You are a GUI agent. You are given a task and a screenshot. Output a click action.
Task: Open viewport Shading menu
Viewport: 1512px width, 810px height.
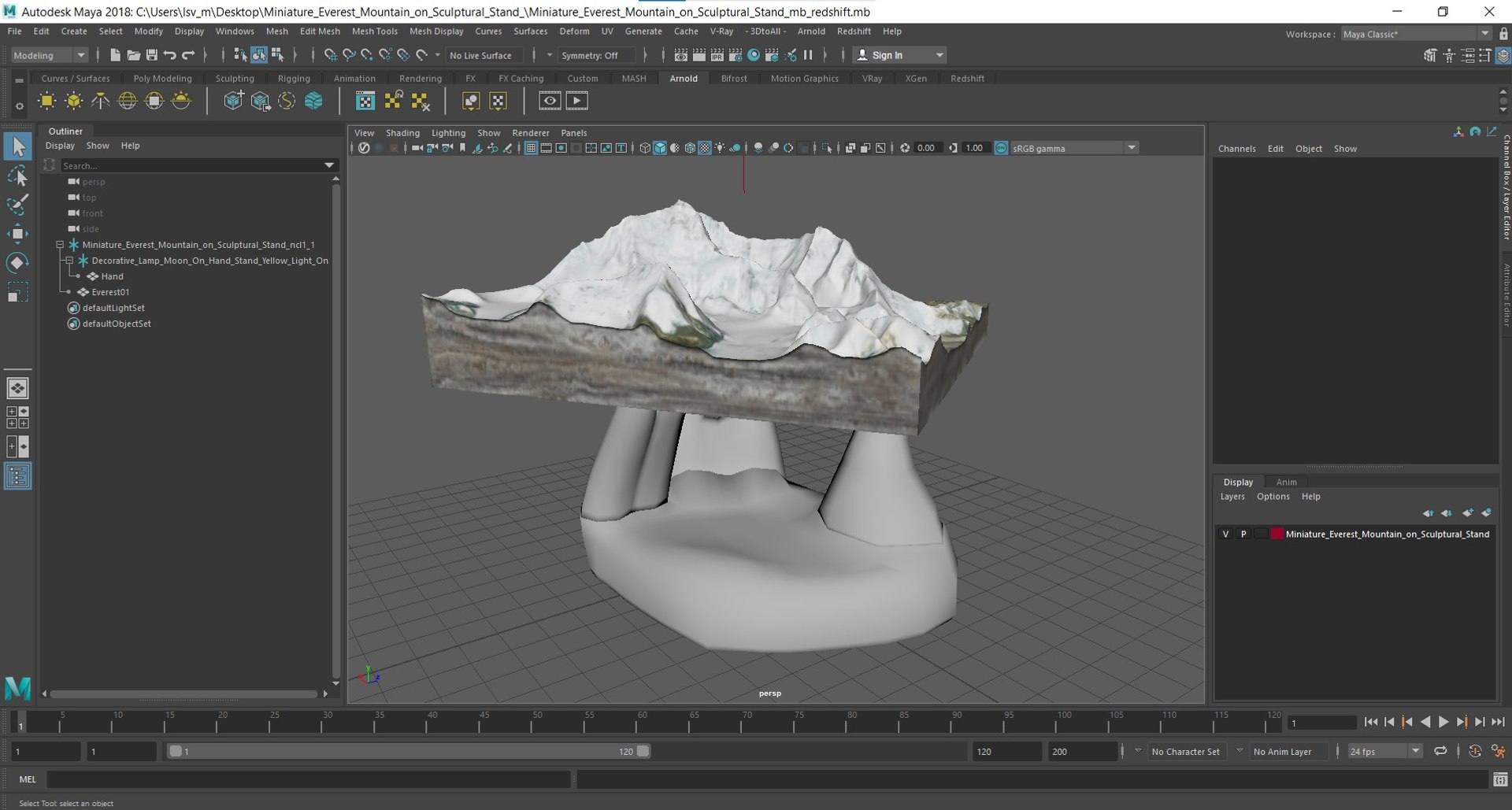click(402, 133)
